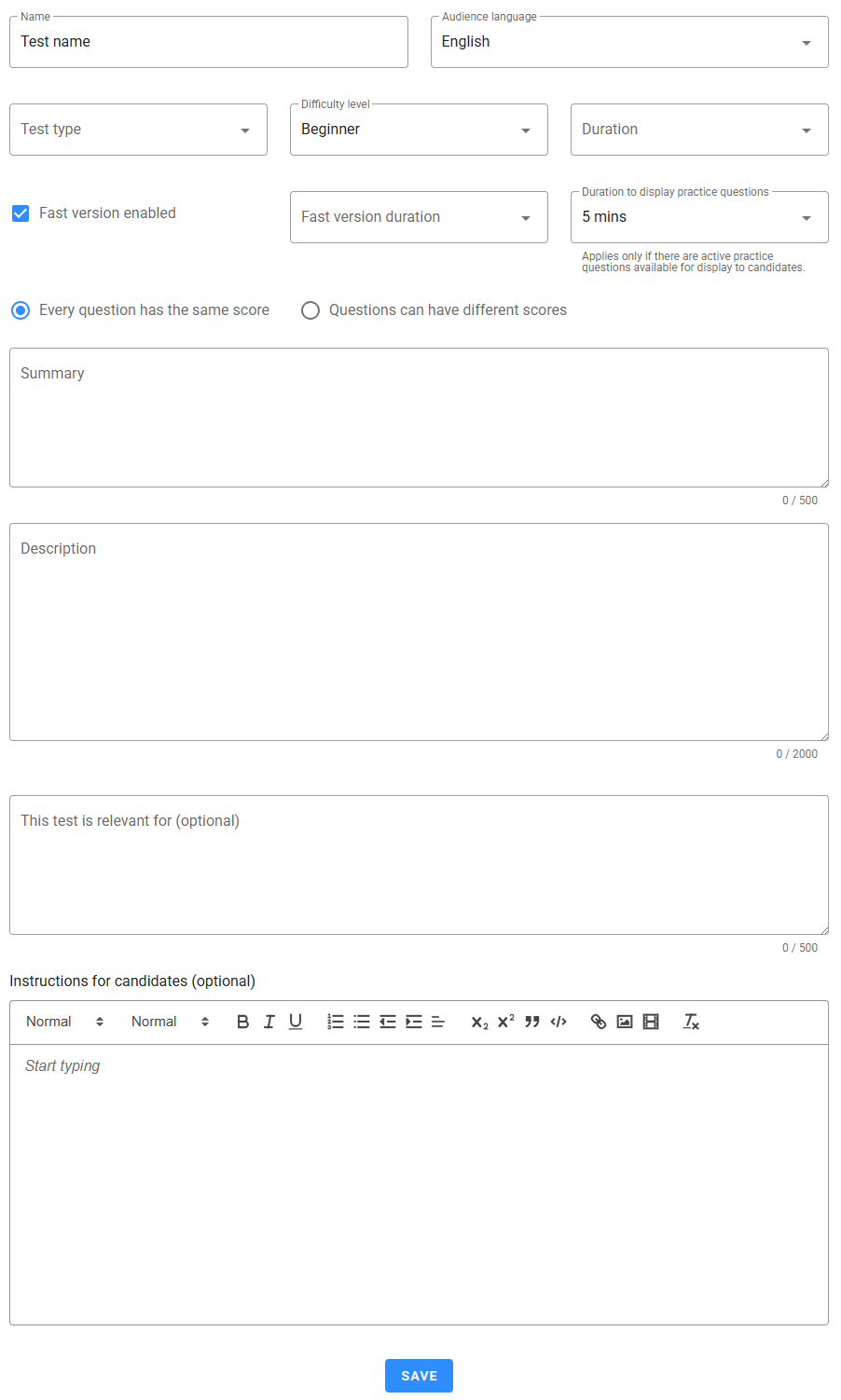Open the Audience language dropdown
The image size is (841, 1400).
(629, 42)
